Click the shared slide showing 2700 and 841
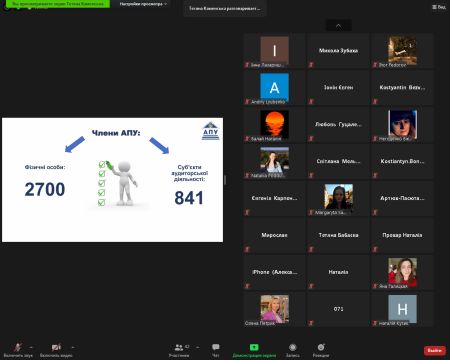The image size is (450, 360). point(112,180)
